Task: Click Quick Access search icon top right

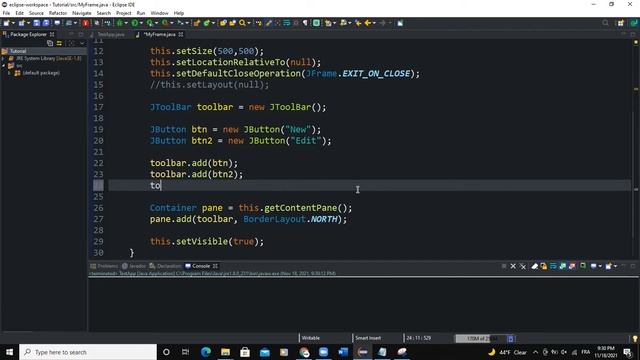Action: pos(605,23)
